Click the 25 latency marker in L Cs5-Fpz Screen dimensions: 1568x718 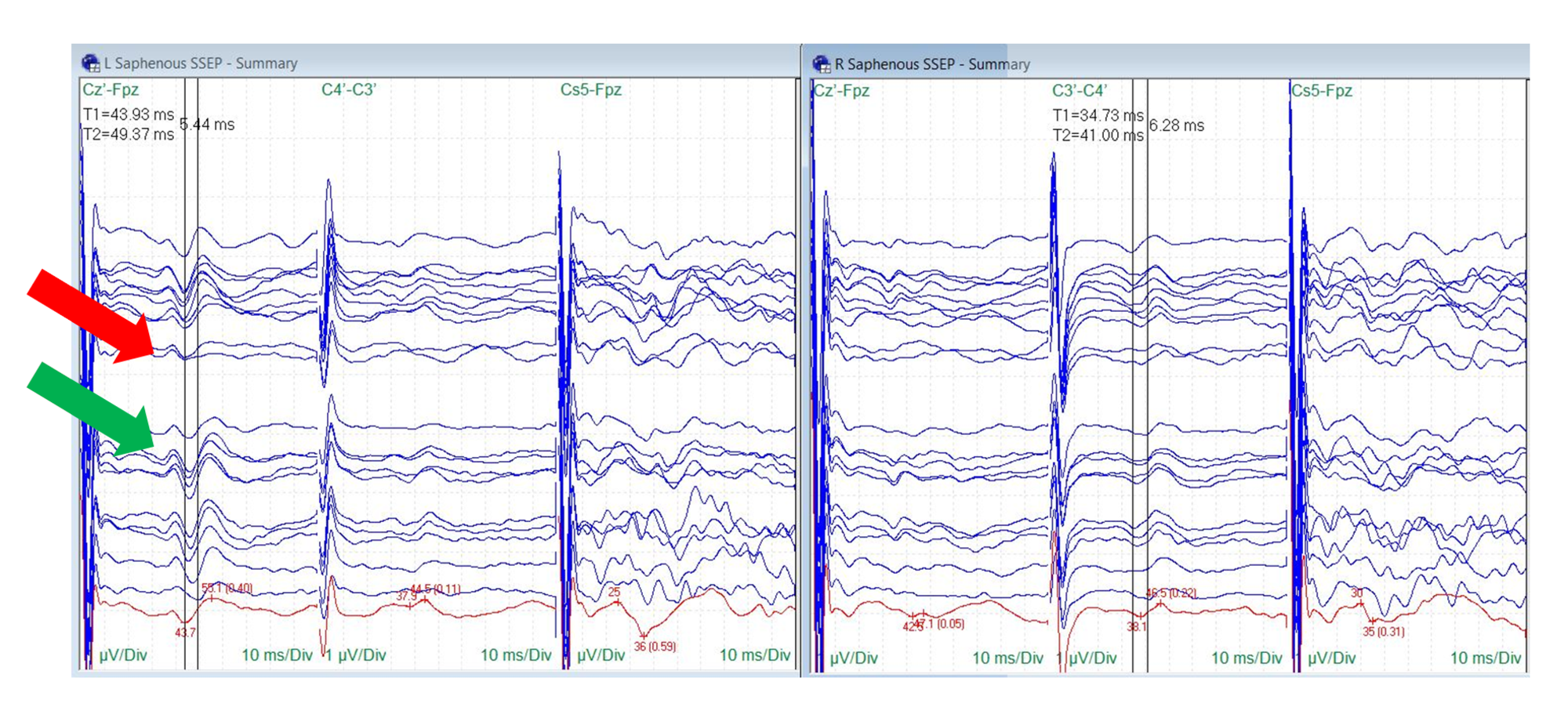pyautogui.click(x=615, y=593)
